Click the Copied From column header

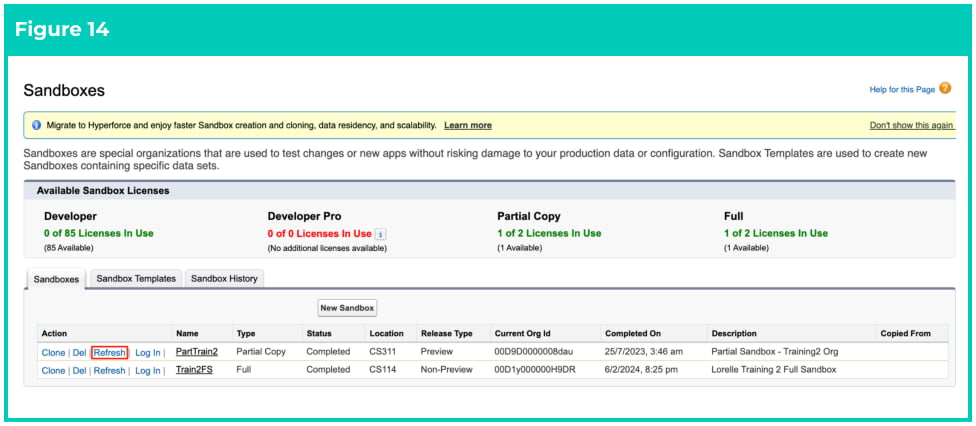(x=906, y=334)
